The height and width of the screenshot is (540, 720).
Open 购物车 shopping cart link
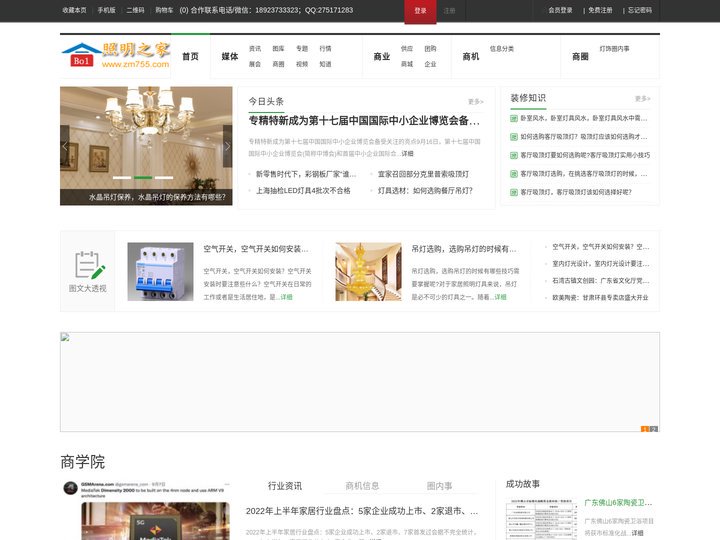pos(164,10)
